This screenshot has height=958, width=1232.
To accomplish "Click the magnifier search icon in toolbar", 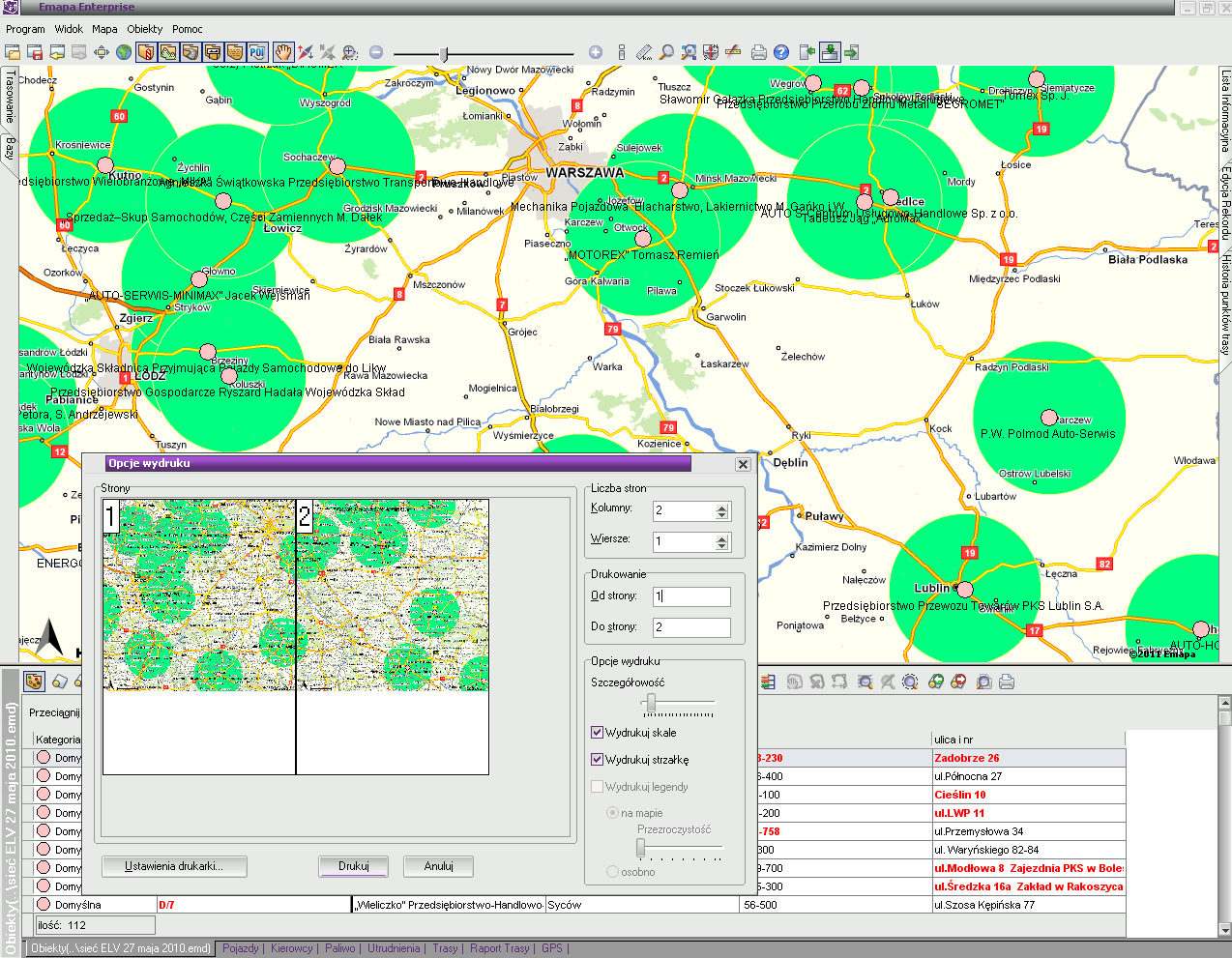I will [666, 52].
